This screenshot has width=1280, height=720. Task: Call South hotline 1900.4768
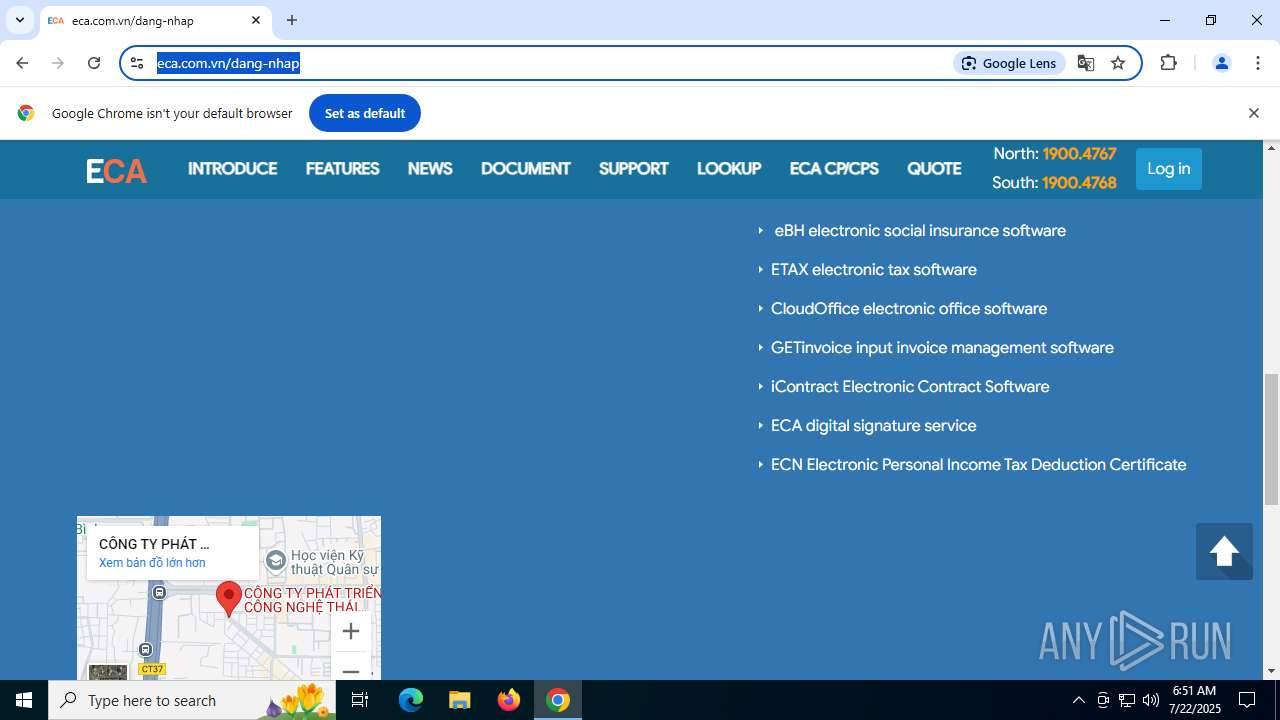(1079, 183)
